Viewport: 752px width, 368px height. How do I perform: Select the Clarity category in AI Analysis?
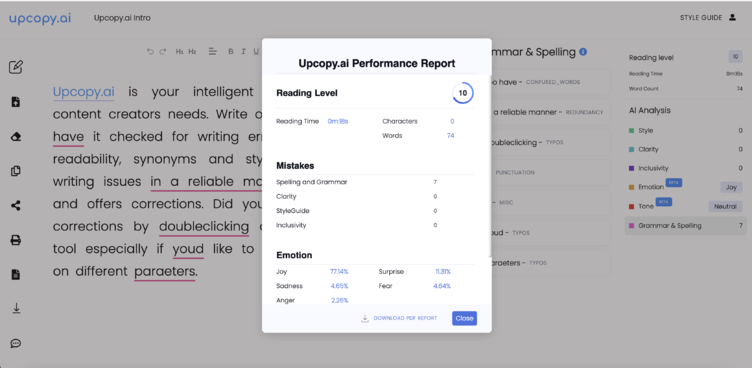[685, 149]
